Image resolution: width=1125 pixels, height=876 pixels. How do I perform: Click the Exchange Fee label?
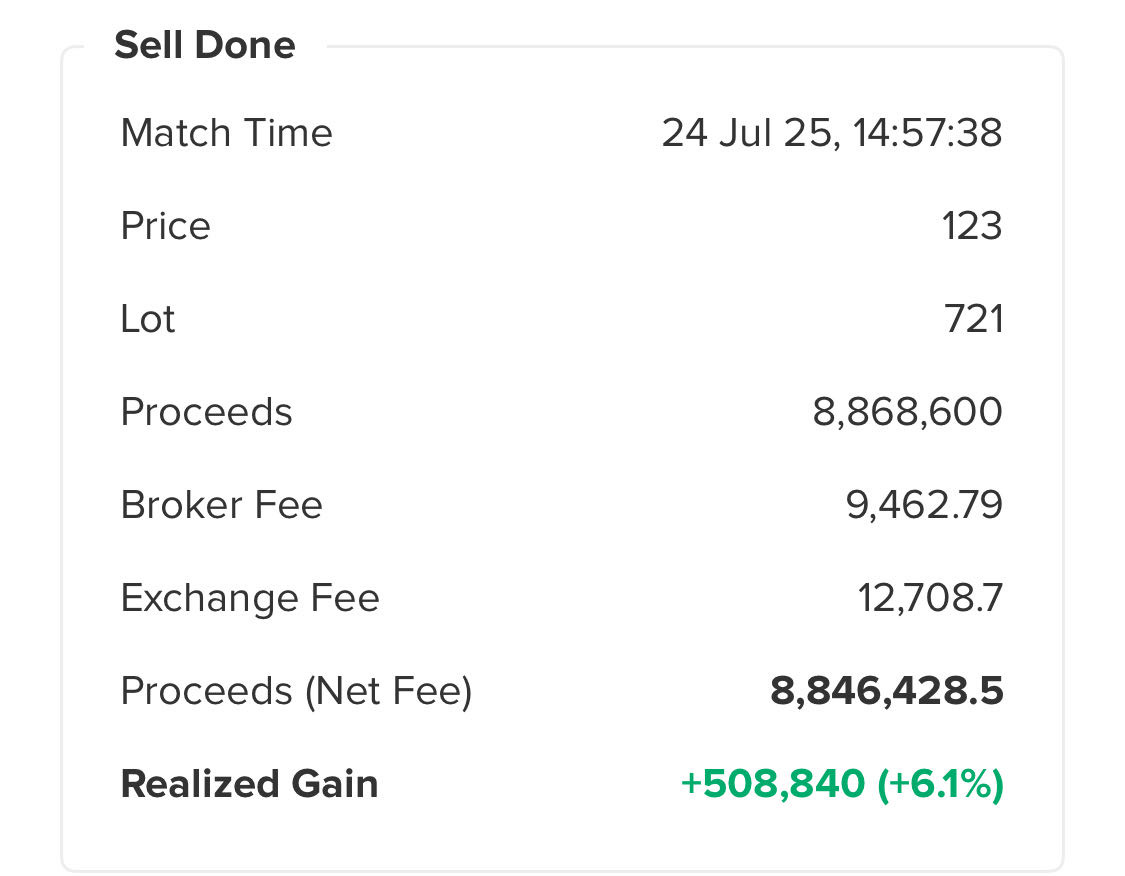[x=250, y=598]
